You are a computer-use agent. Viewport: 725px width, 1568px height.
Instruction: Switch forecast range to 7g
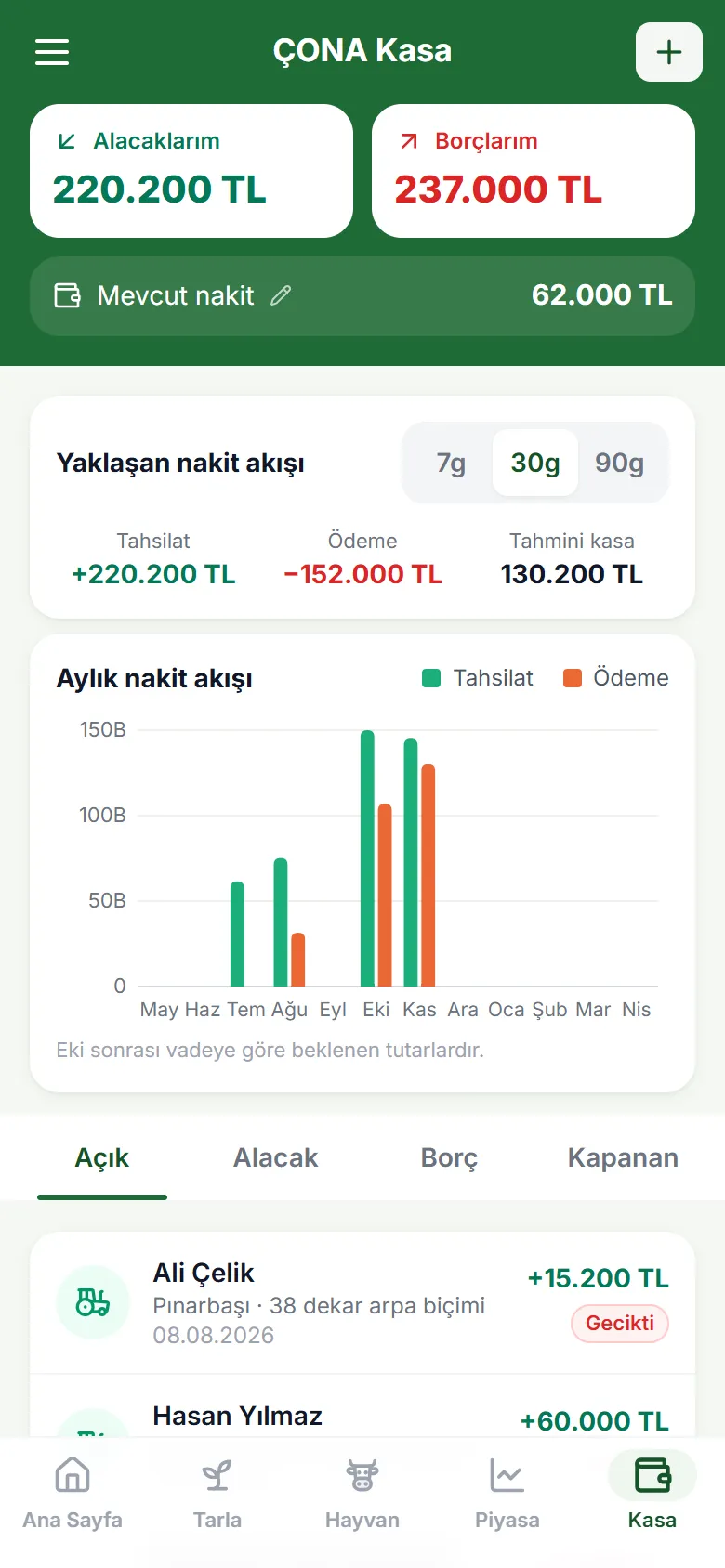pyautogui.click(x=451, y=463)
